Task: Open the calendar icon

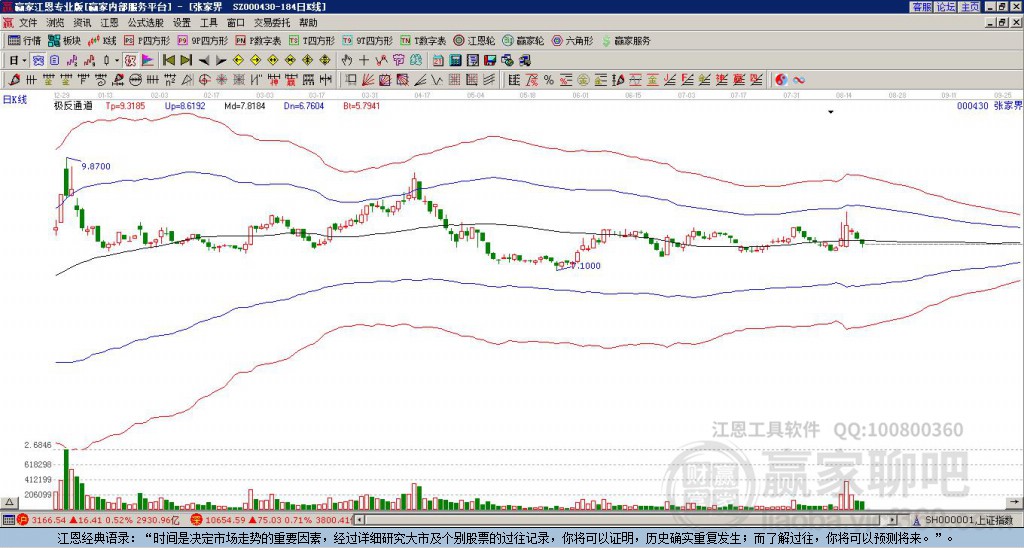Action: coord(438,61)
